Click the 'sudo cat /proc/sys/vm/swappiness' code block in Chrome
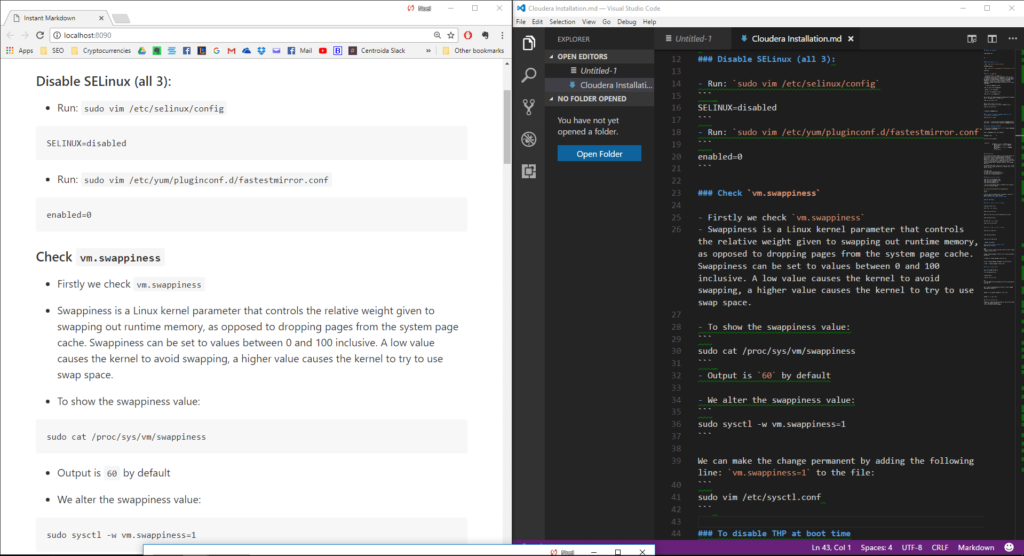The height and width of the screenshot is (556, 1024). pyautogui.click(x=251, y=436)
